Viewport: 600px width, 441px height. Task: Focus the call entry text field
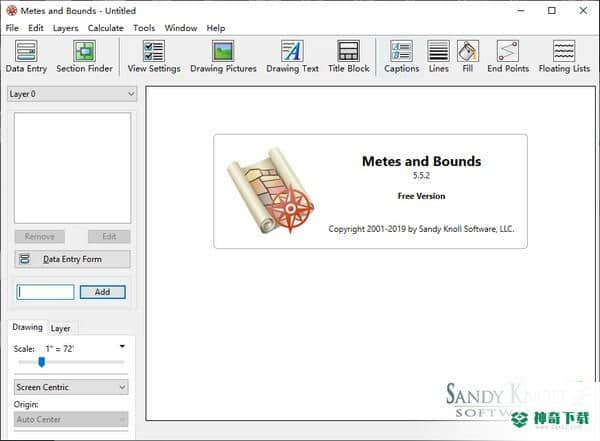click(x=45, y=292)
